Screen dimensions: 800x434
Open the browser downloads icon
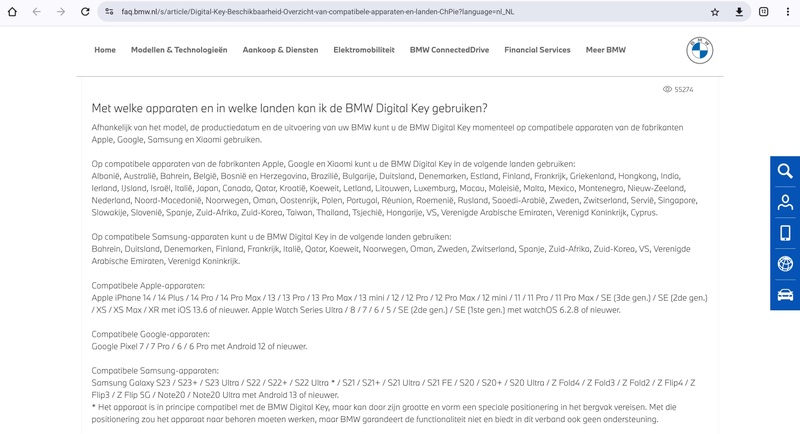coord(739,12)
